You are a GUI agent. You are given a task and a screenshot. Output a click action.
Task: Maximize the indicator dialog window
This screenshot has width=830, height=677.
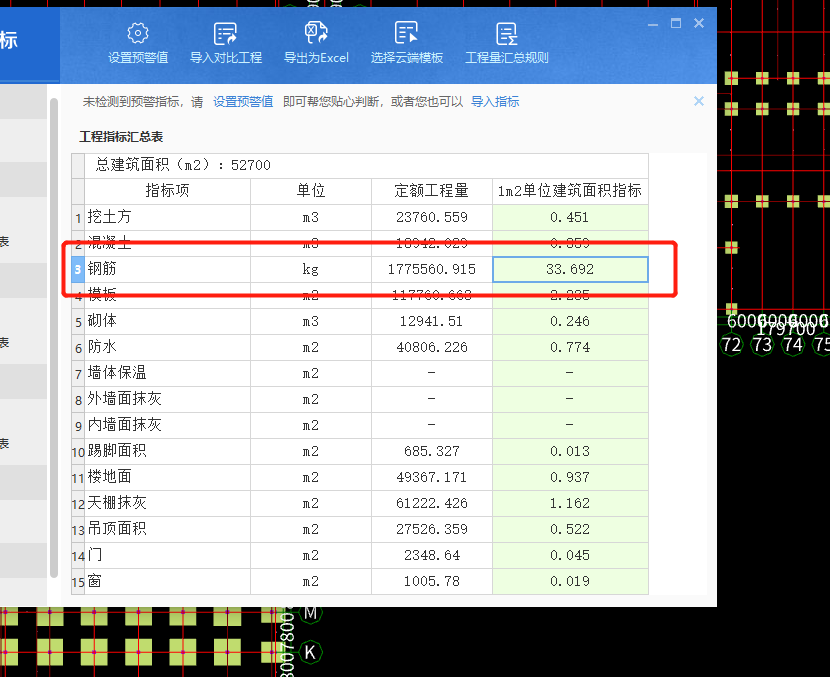click(676, 23)
